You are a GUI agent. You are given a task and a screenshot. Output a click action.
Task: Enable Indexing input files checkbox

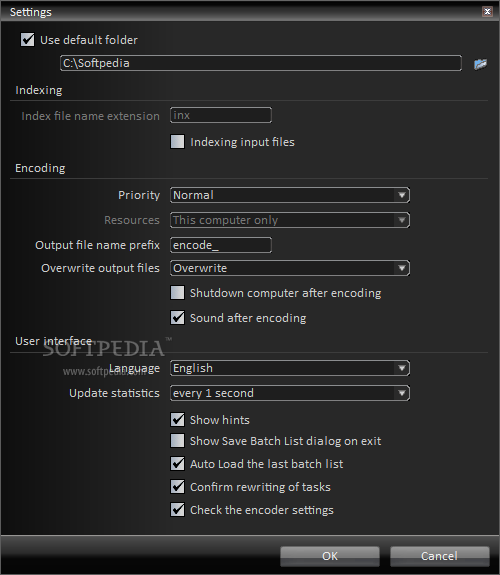(x=178, y=142)
